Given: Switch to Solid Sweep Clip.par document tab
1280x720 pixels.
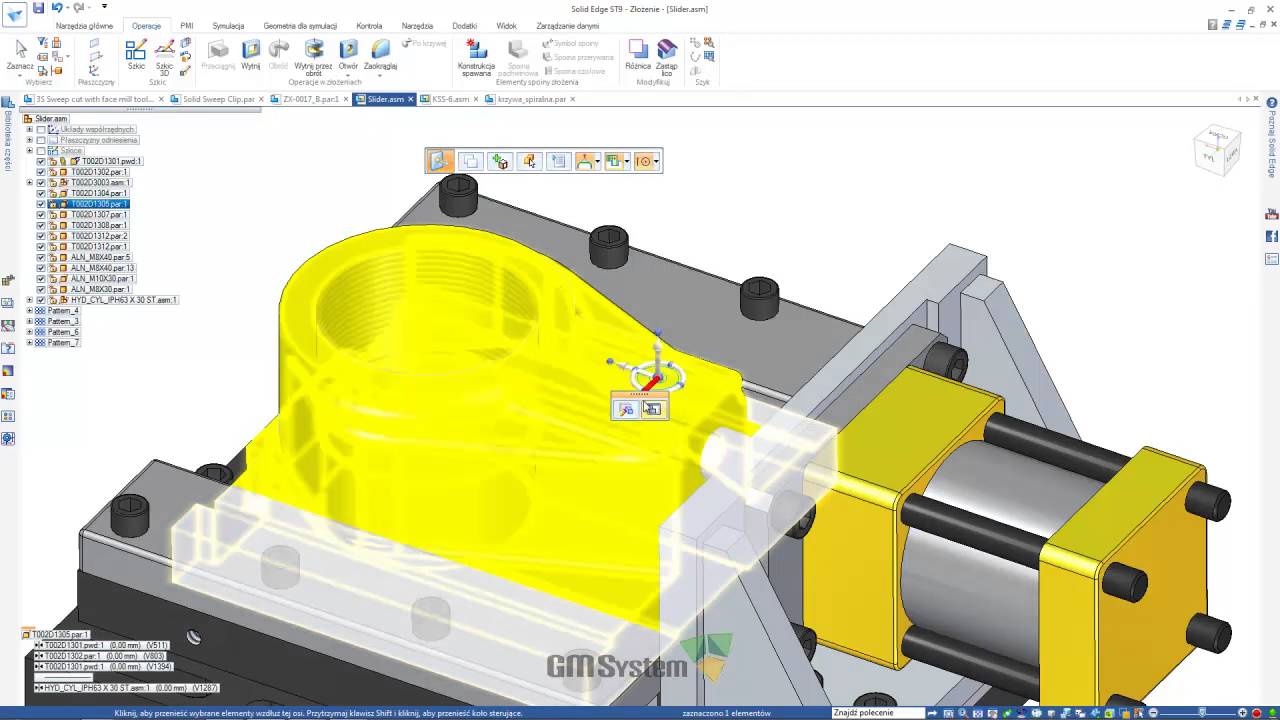Looking at the screenshot, I should 218,99.
